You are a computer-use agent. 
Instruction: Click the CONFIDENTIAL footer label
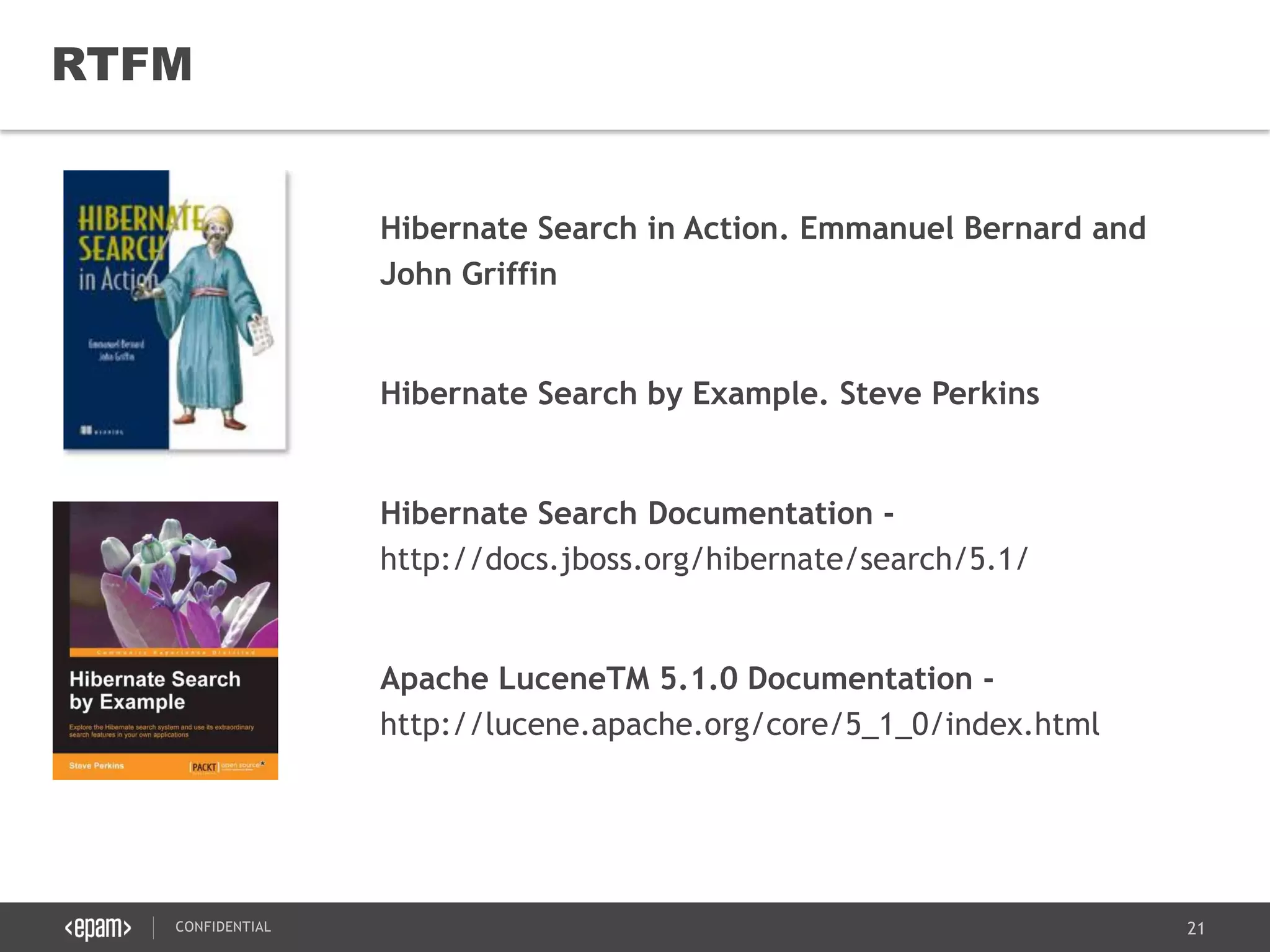[223, 927]
